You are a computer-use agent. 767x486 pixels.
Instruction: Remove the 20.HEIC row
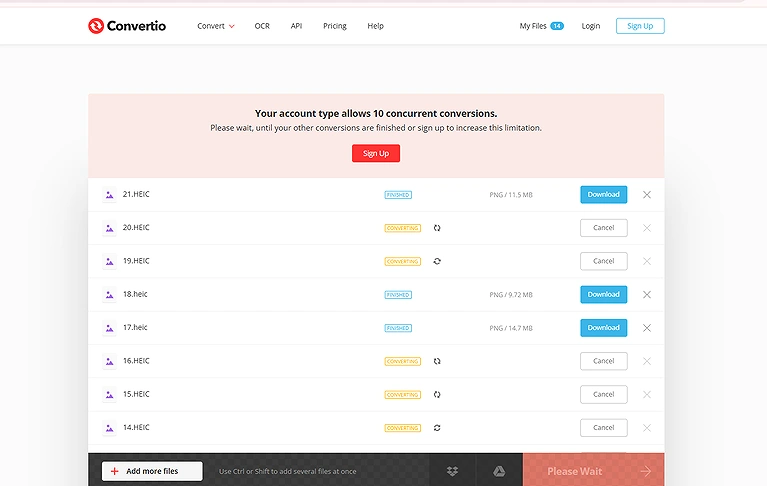(647, 228)
